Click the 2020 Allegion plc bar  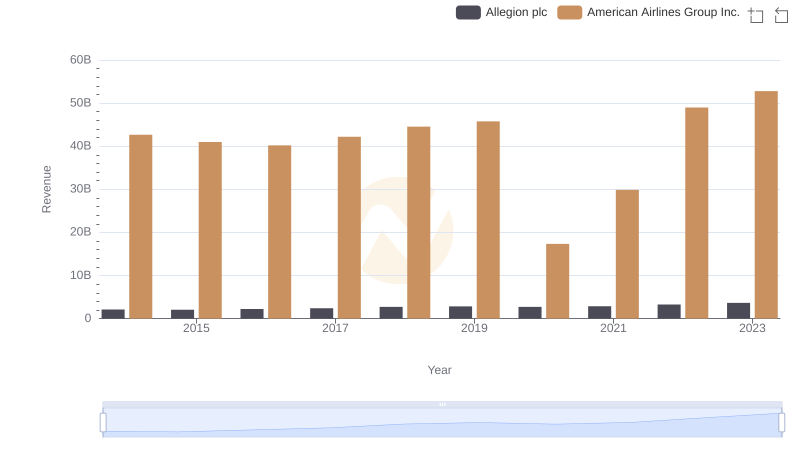pyautogui.click(x=530, y=313)
